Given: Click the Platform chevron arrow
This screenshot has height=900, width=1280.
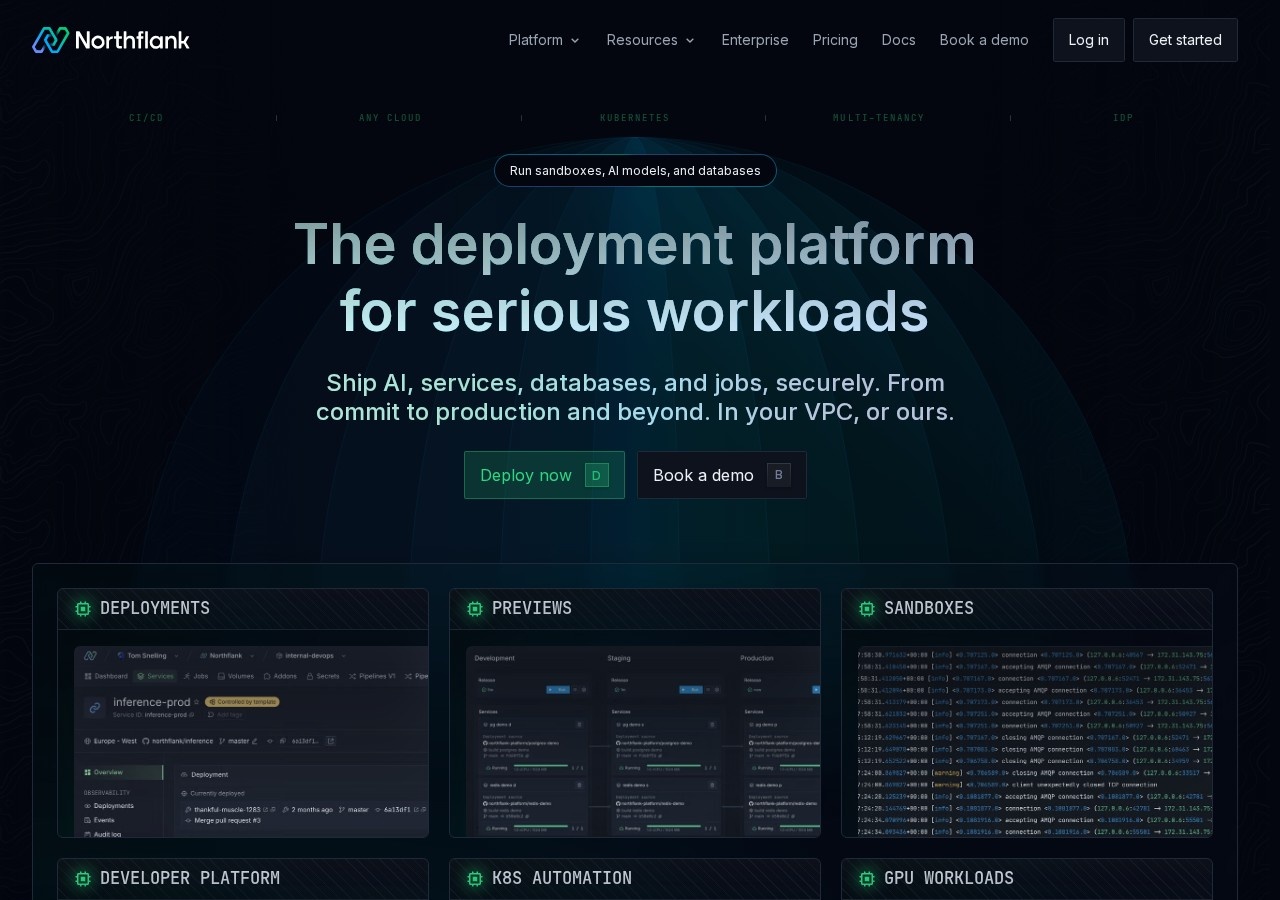Looking at the screenshot, I should pyautogui.click(x=575, y=41).
